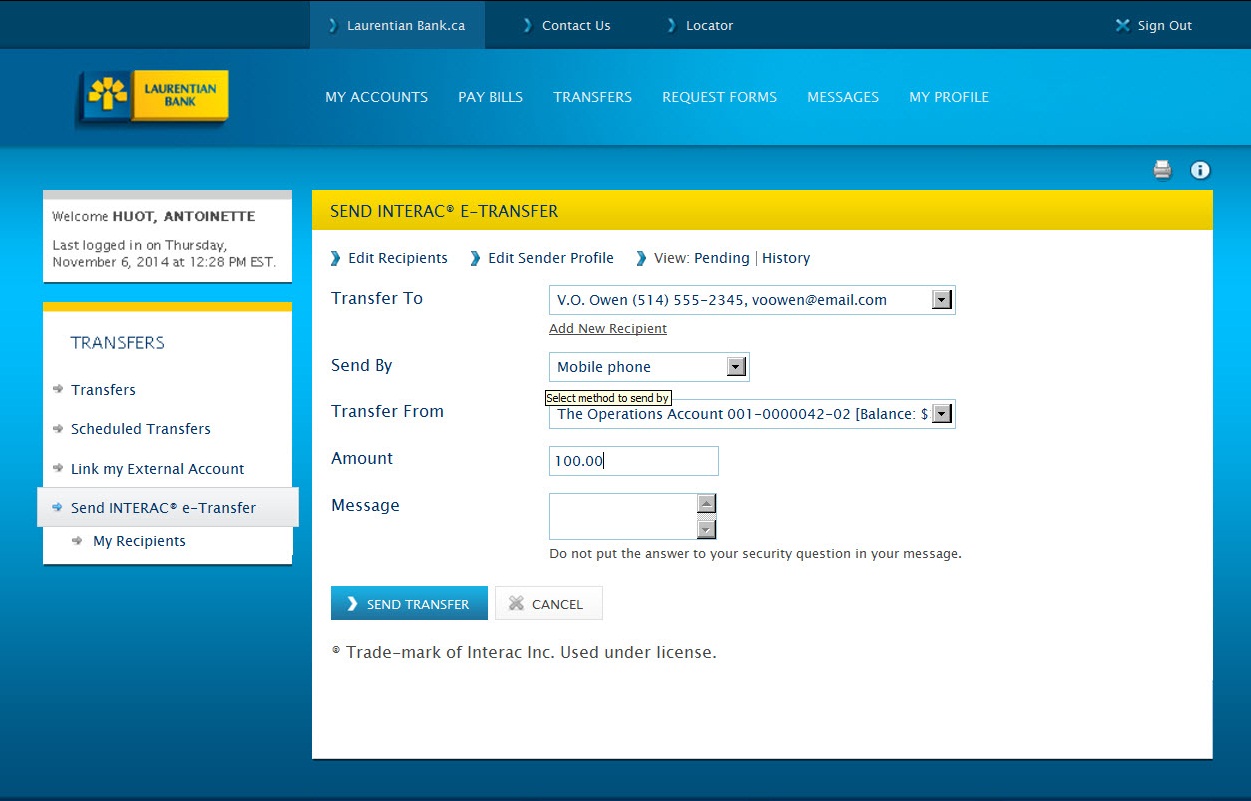Click Edit Sender Profile link
1251x801 pixels.
[551, 258]
